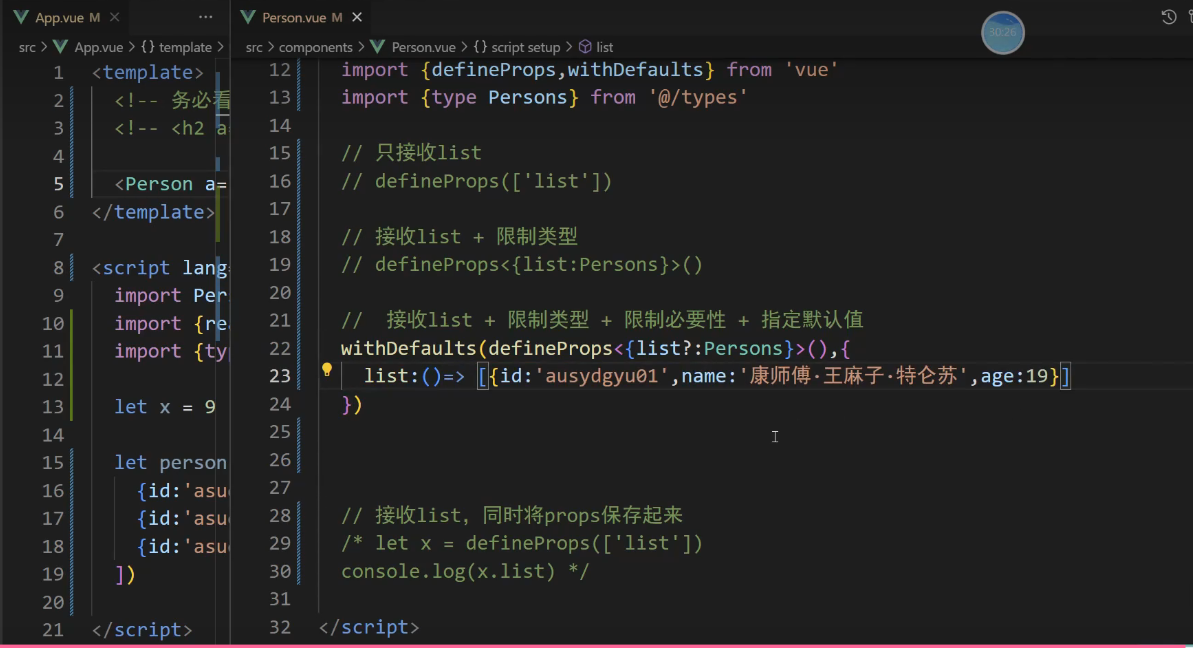Viewport: 1193px width, 650px height.
Task: Close the App.vue tab
Action: 114,17
